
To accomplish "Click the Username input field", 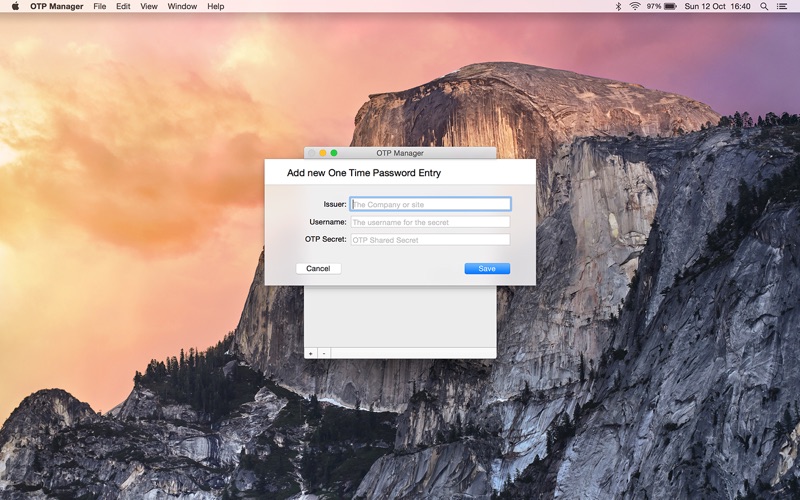I will coord(430,222).
